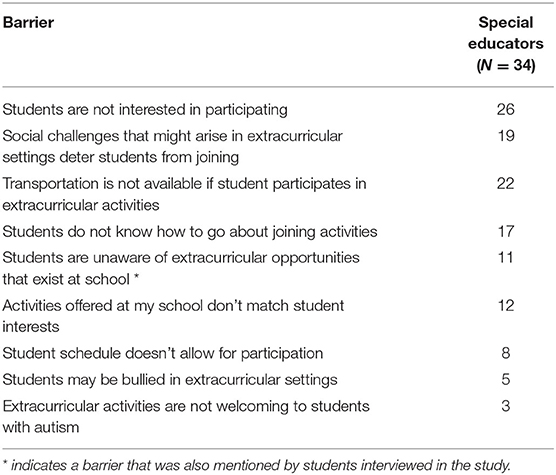This screenshot has width=556, height=475.
Task: Click the value 8 for schedule barrier
Action: [506, 353]
